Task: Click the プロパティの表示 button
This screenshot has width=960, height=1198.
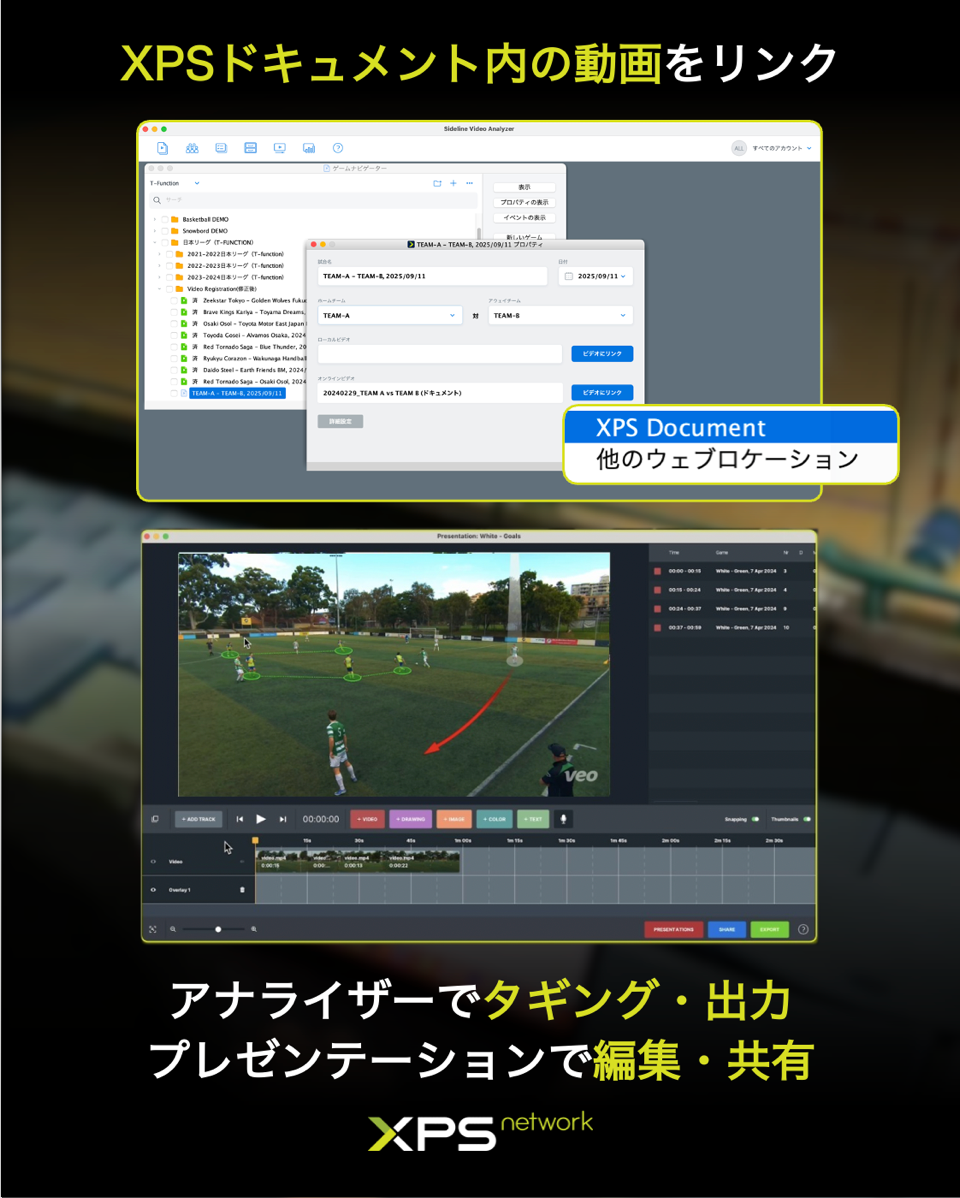Action: click(x=524, y=202)
